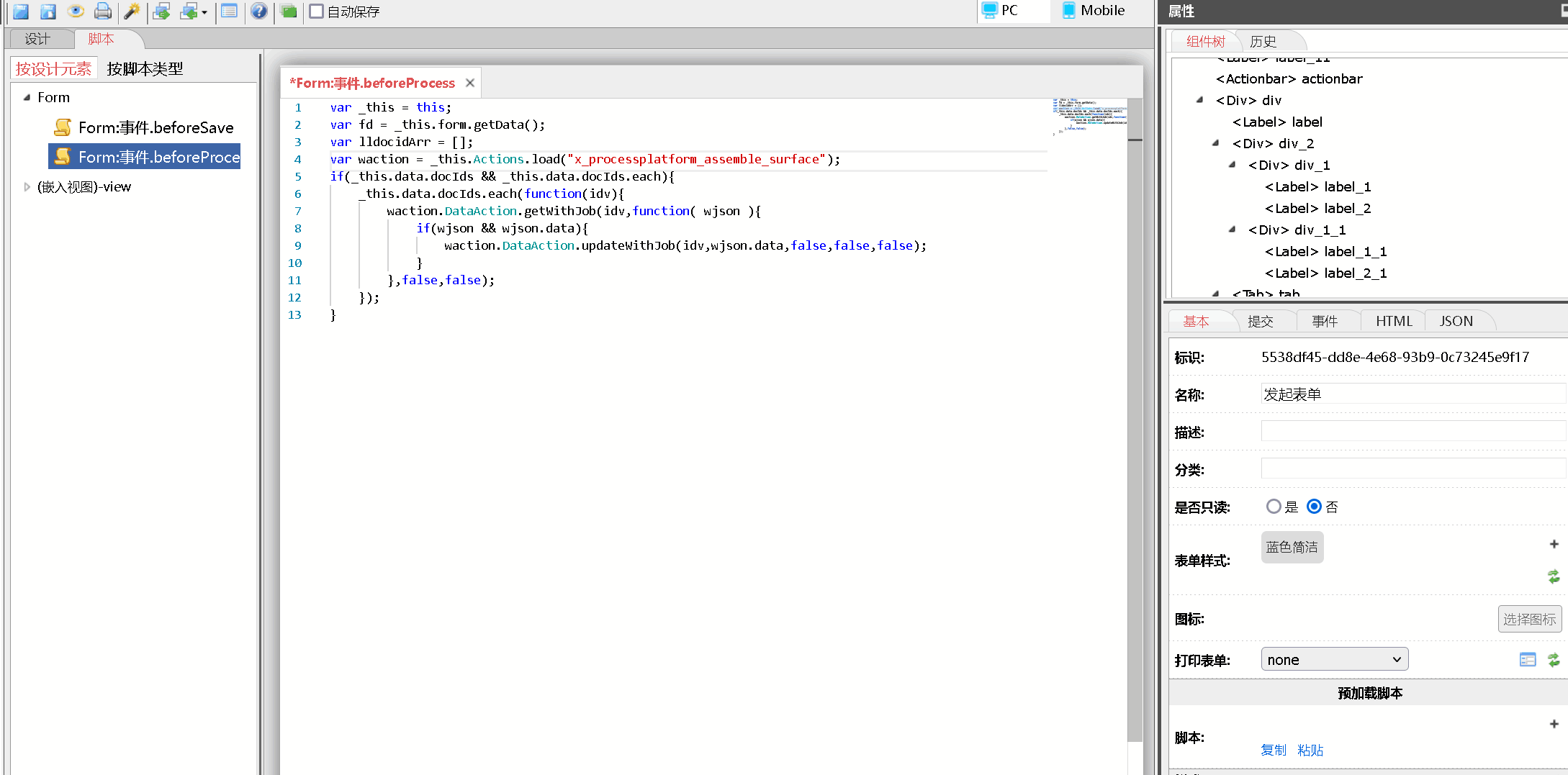
Task: Click the green stacked windows toolbar icon
Action: click(289, 11)
